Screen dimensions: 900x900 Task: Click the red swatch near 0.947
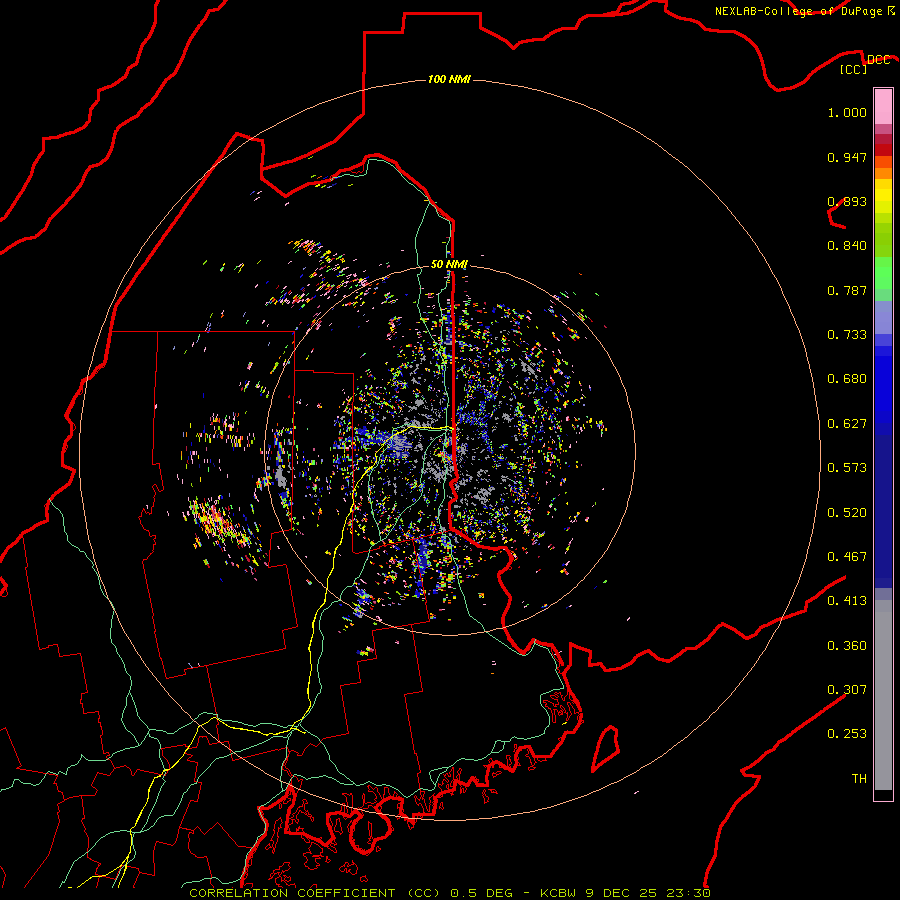coord(883,150)
